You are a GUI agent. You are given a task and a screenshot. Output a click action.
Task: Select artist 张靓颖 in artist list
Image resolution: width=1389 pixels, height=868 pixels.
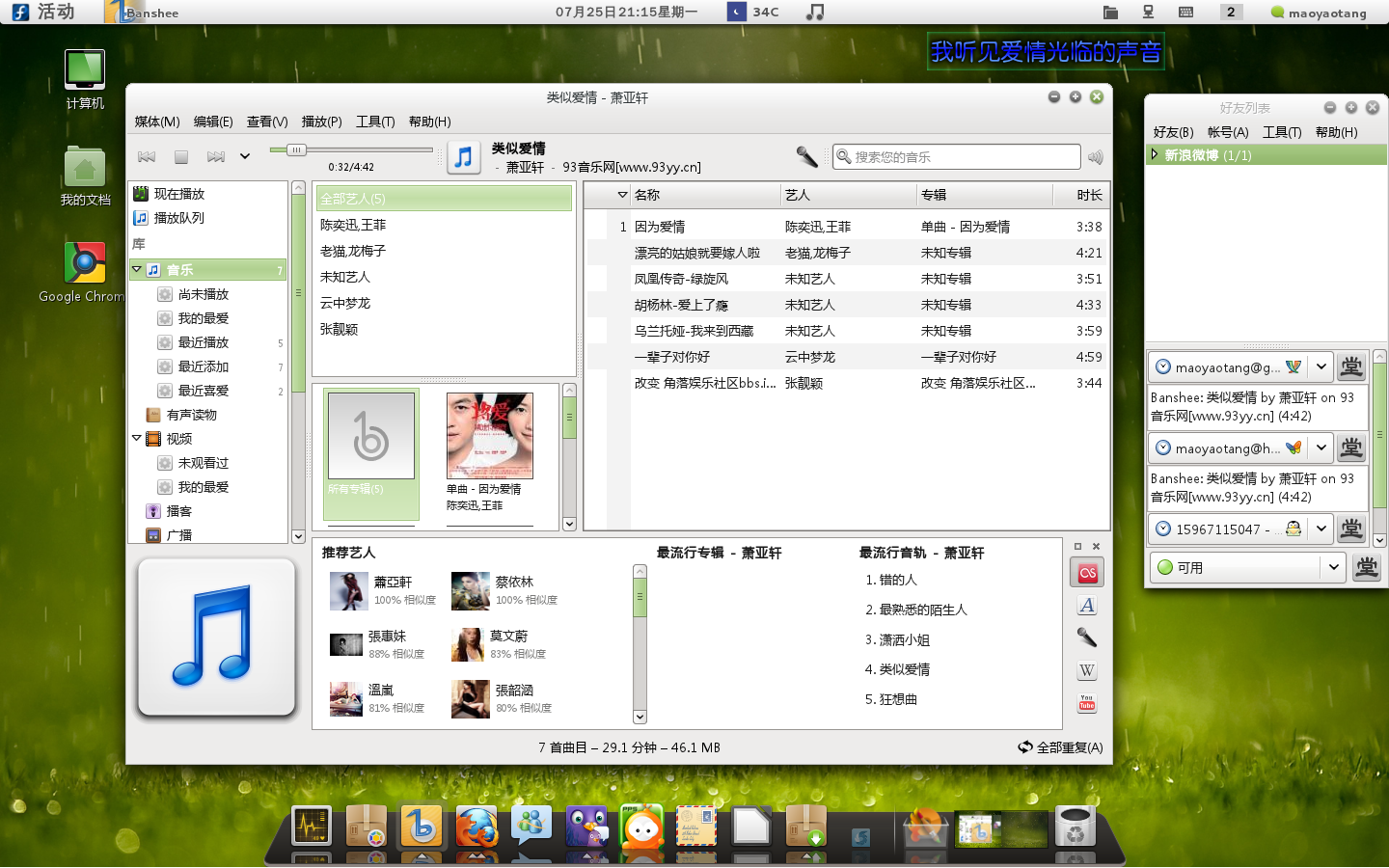tap(444, 329)
